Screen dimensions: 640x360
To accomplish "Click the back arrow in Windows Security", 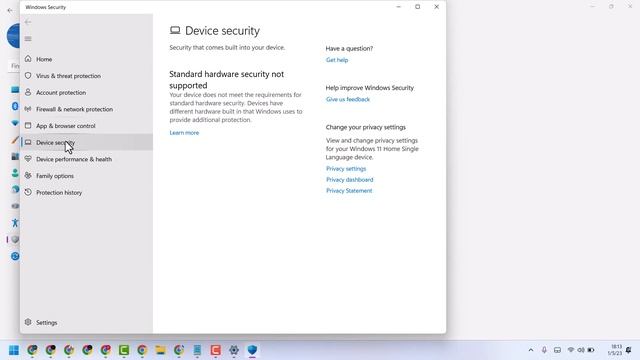I will [x=28, y=22].
